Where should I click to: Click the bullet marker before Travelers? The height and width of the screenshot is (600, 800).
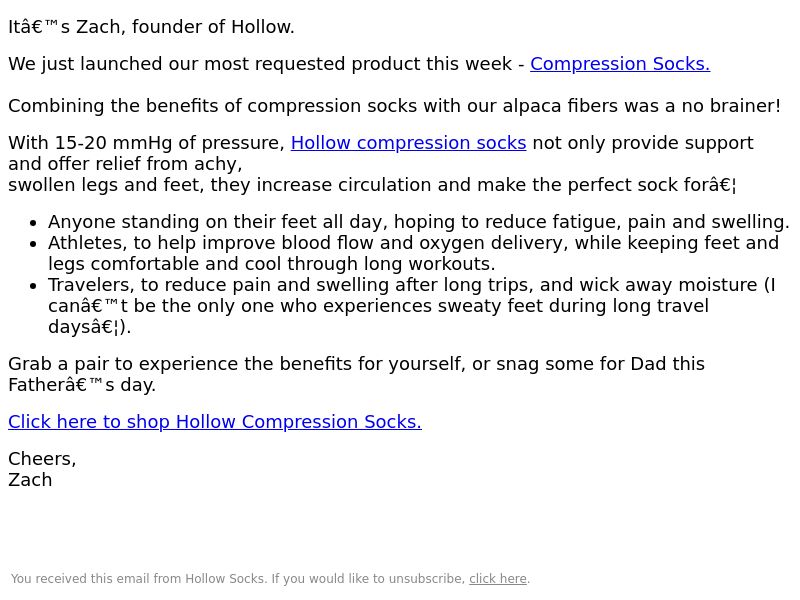pyautogui.click(x=34, y=286)
